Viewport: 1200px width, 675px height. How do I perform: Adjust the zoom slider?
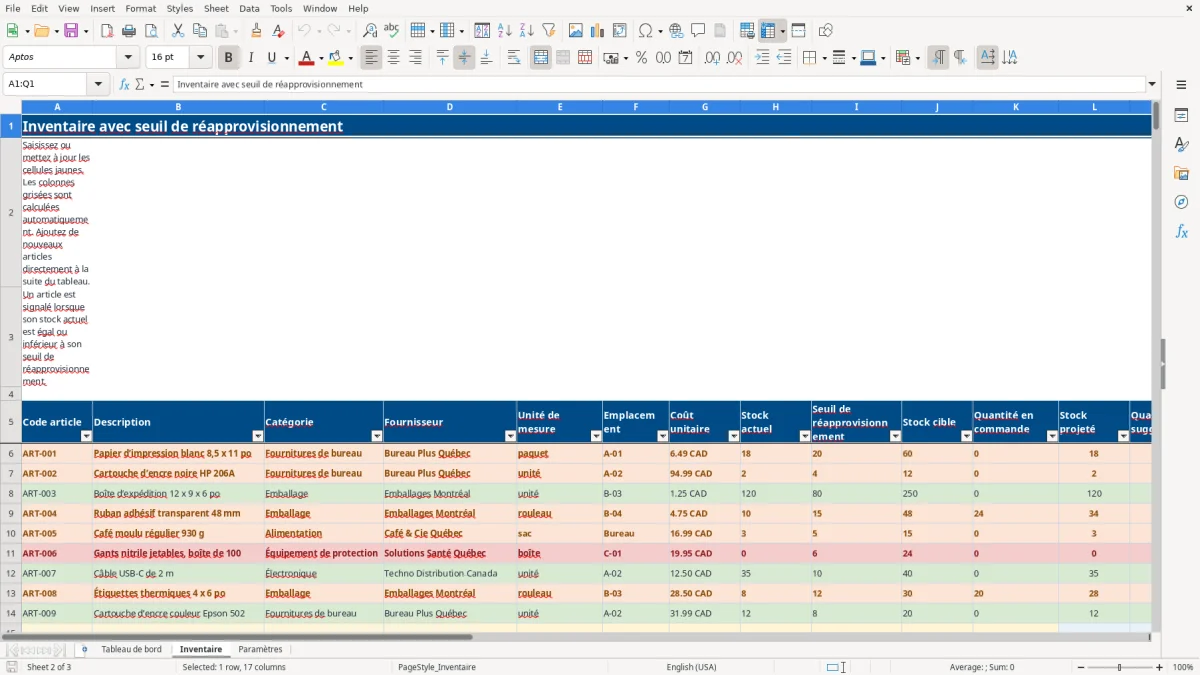(1119, 667)
